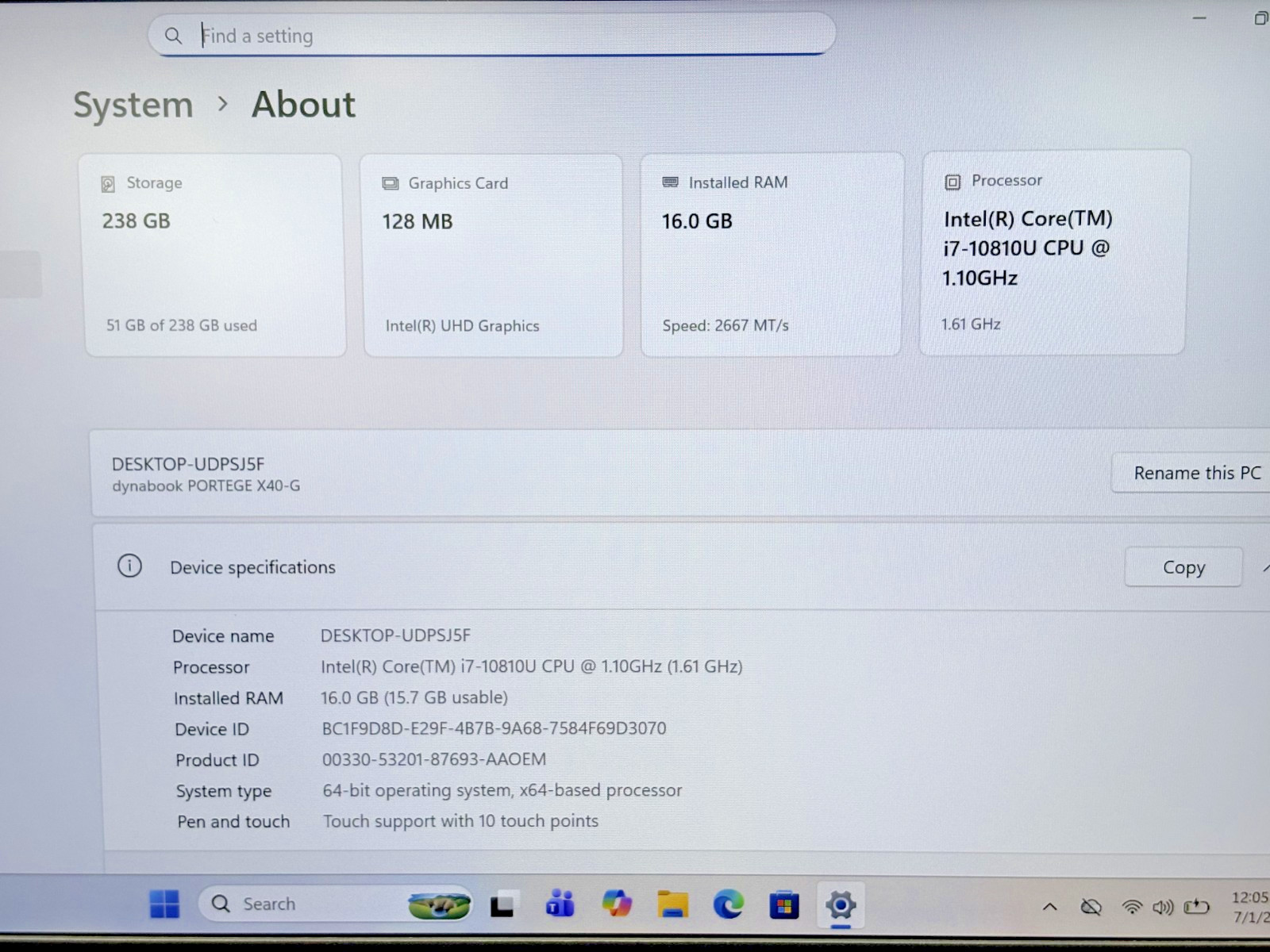Click the Find a setting search box
The height and width of the screenshot is (952, 1270).
point(491,35)
